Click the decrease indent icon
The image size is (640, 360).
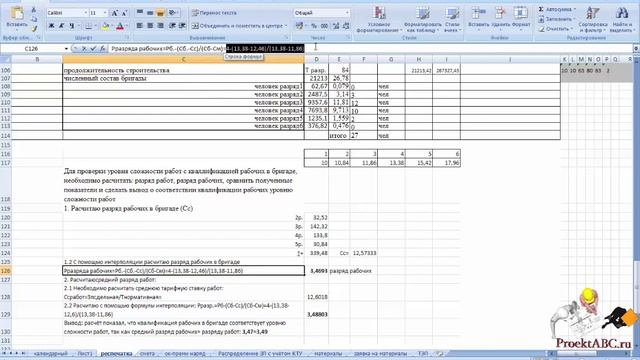(x=172, y=26)
